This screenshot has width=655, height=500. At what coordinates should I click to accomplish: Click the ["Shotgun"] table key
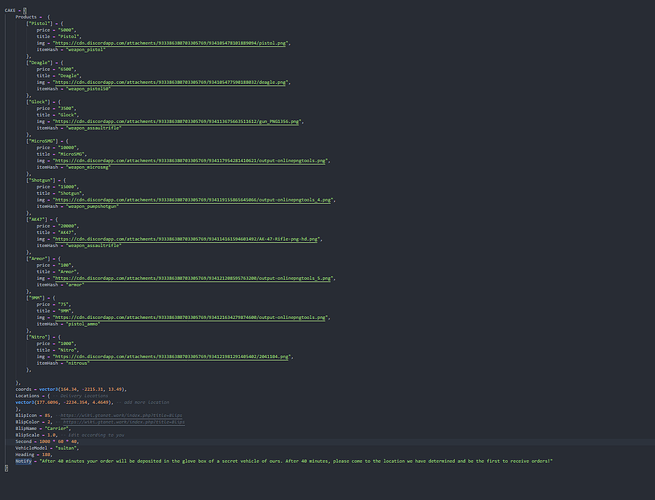tap(41, 180)
